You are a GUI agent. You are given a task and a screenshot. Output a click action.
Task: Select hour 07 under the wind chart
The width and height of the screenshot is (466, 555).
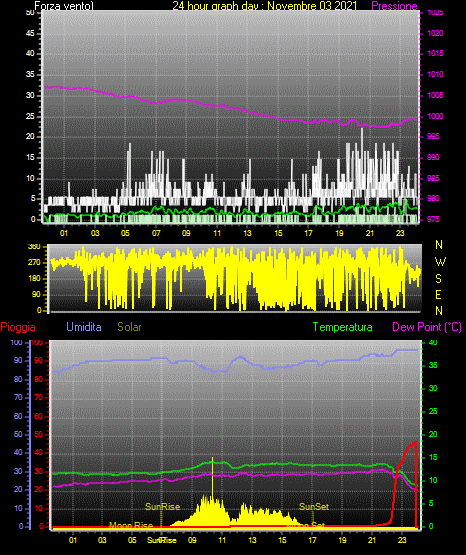point(156,233)
